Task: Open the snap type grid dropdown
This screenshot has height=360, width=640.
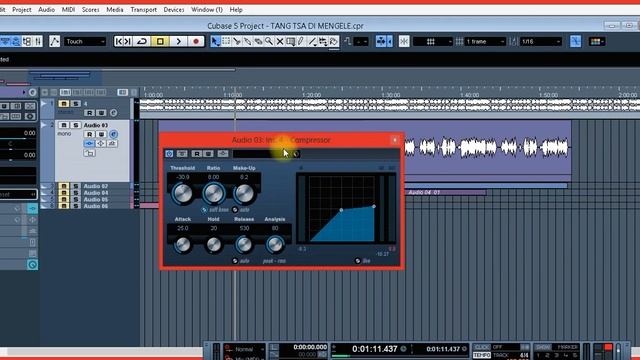Action: pyautogui.click(x=433, y=41)
